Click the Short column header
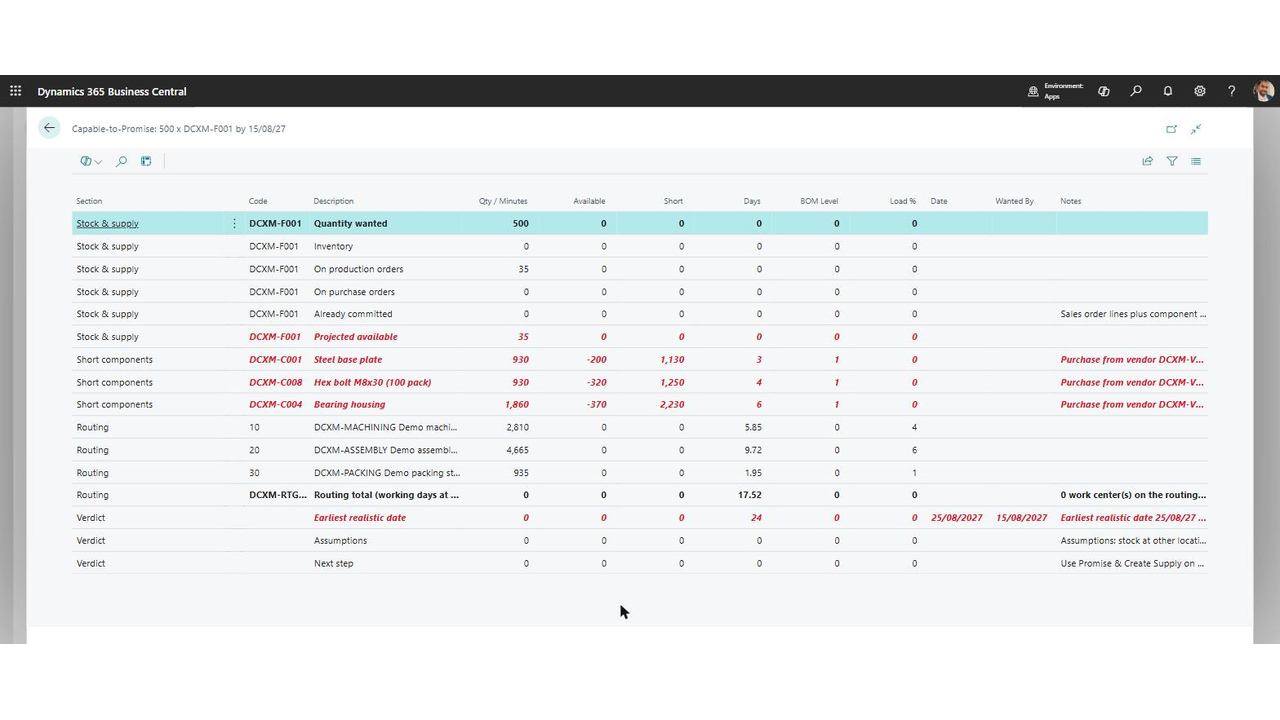Image resolution: width=1280 pixels, height=720 pixels. point(673,201)
